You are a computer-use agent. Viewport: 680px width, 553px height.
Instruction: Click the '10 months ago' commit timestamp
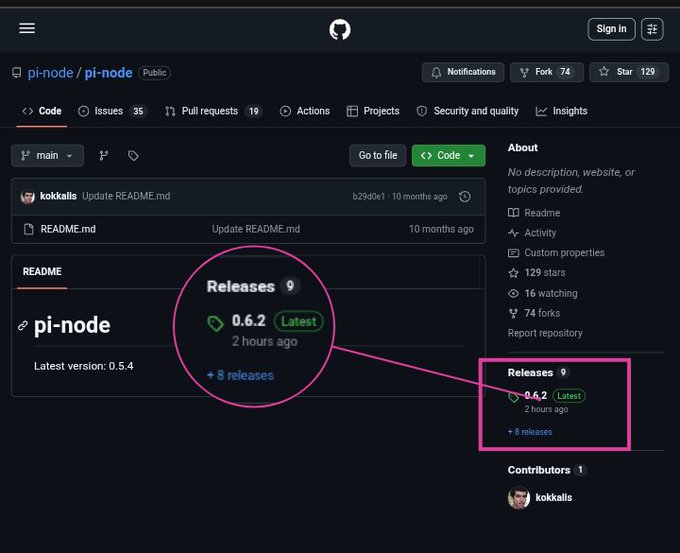pos(419,196)
